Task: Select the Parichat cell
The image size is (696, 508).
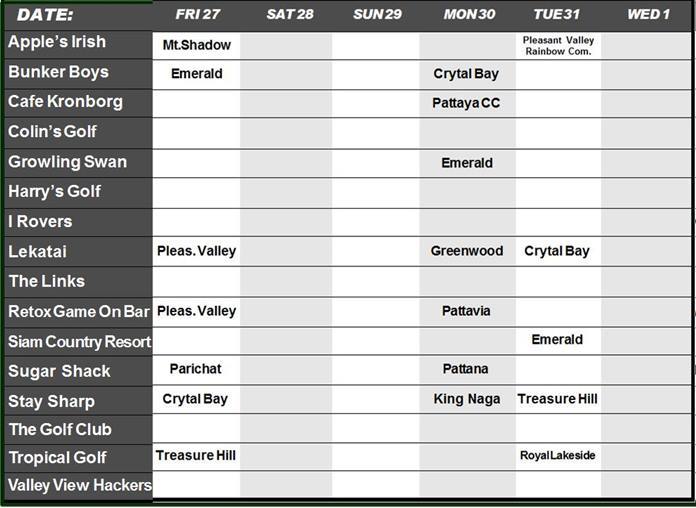Action: point(197,369)
